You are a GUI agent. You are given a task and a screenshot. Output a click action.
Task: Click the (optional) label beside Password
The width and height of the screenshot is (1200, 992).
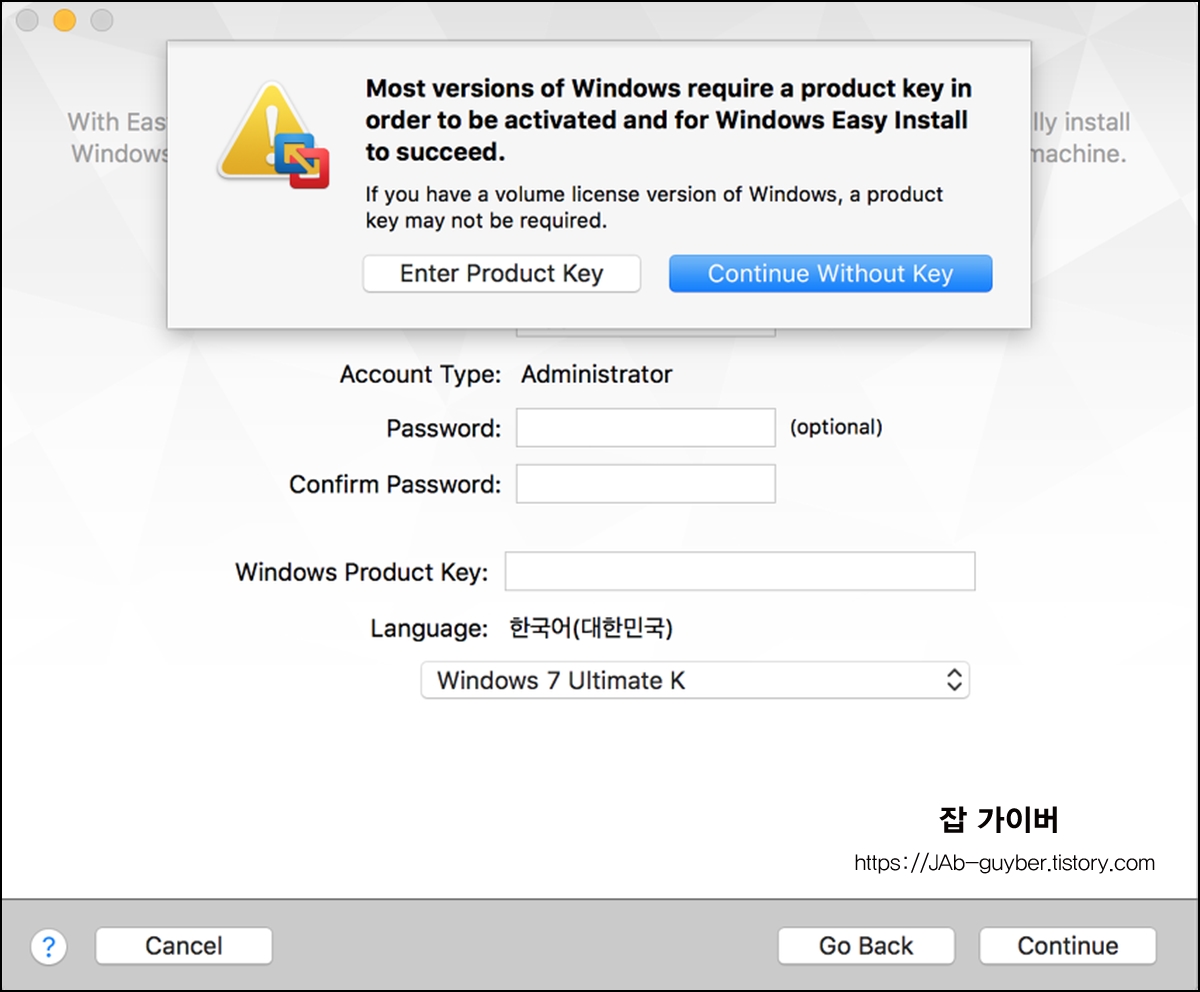pyautogui.click(x=836, y=428)
